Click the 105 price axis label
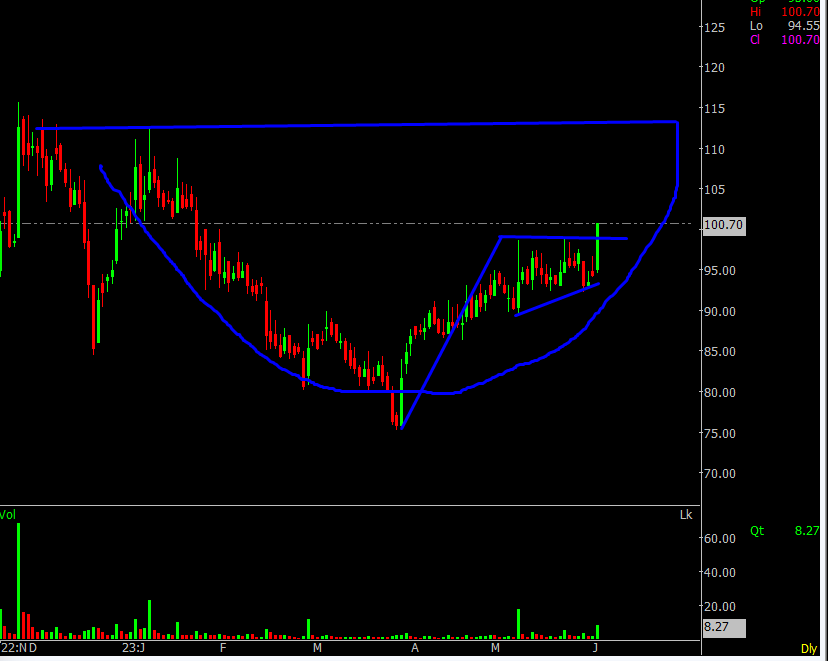The height and width of the screenshot is (661, 828). [x=714, y=190]
